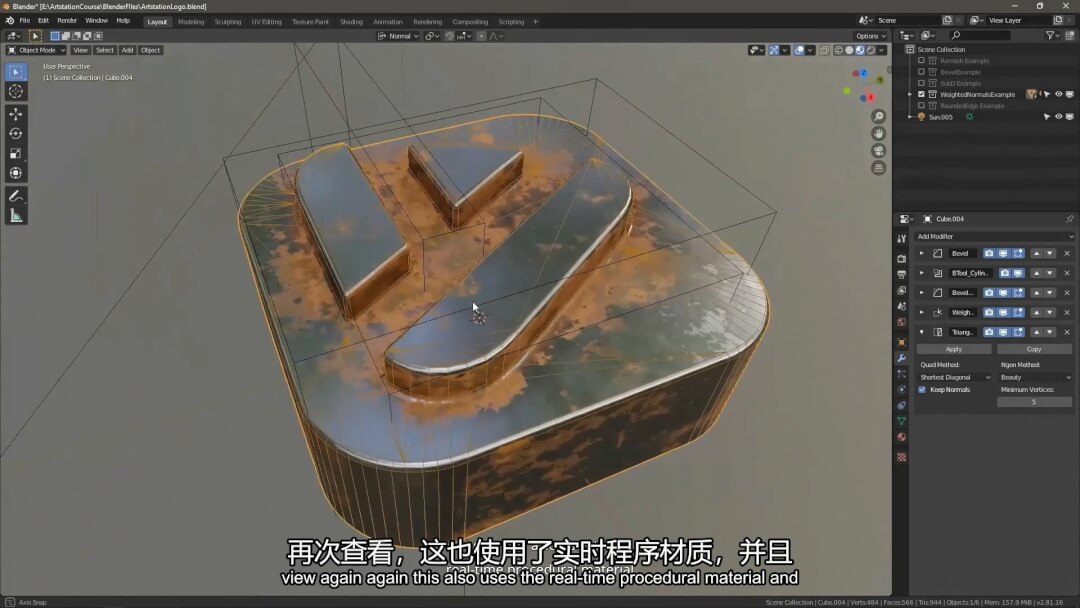Remove the Bevel modifier with X
1080x608 pixels.
(x=1067, y=253)
